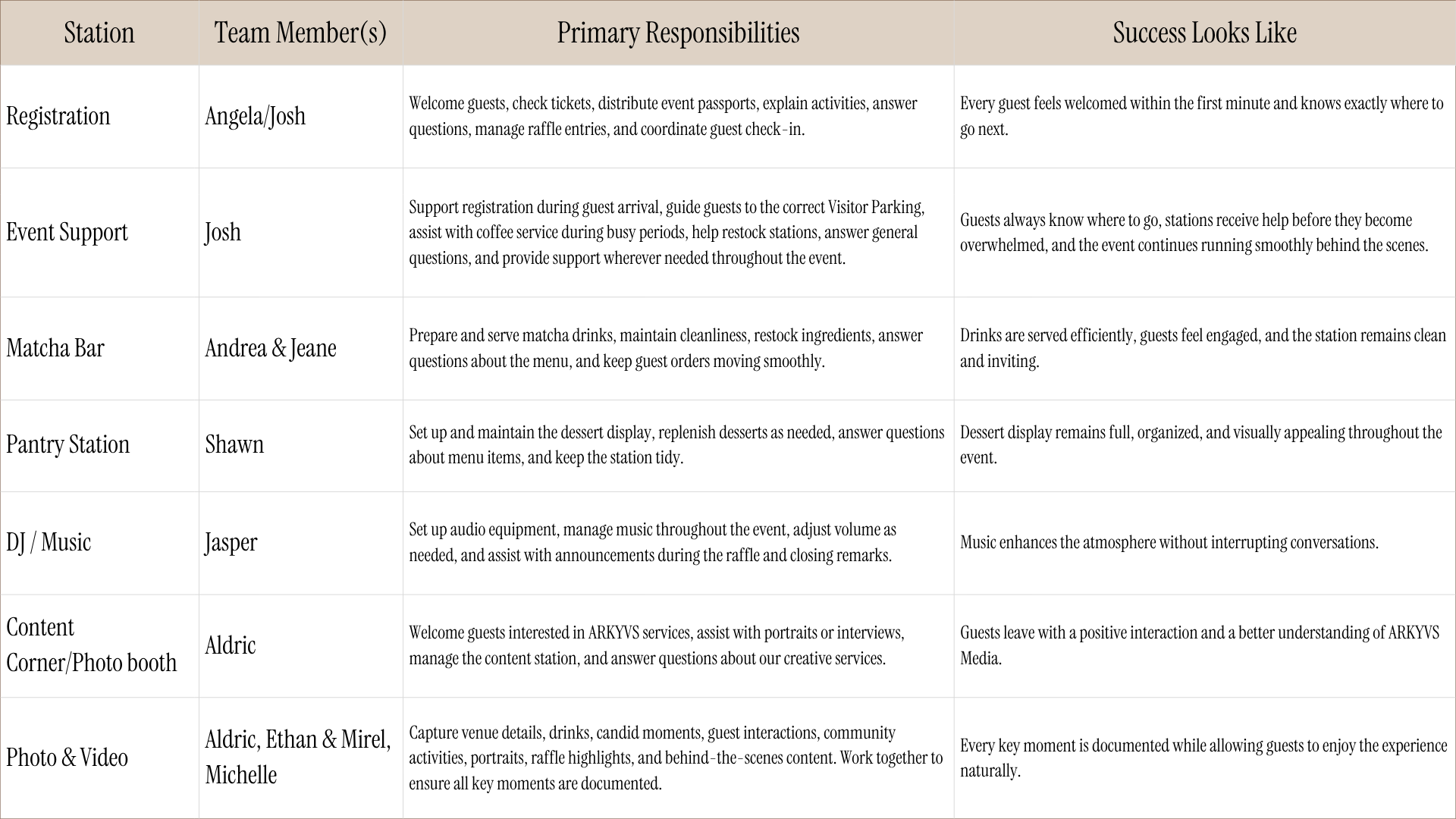Click the Success Looks Like header
This screenshot has height=819, width=1456.
[x=1205, y=33]
